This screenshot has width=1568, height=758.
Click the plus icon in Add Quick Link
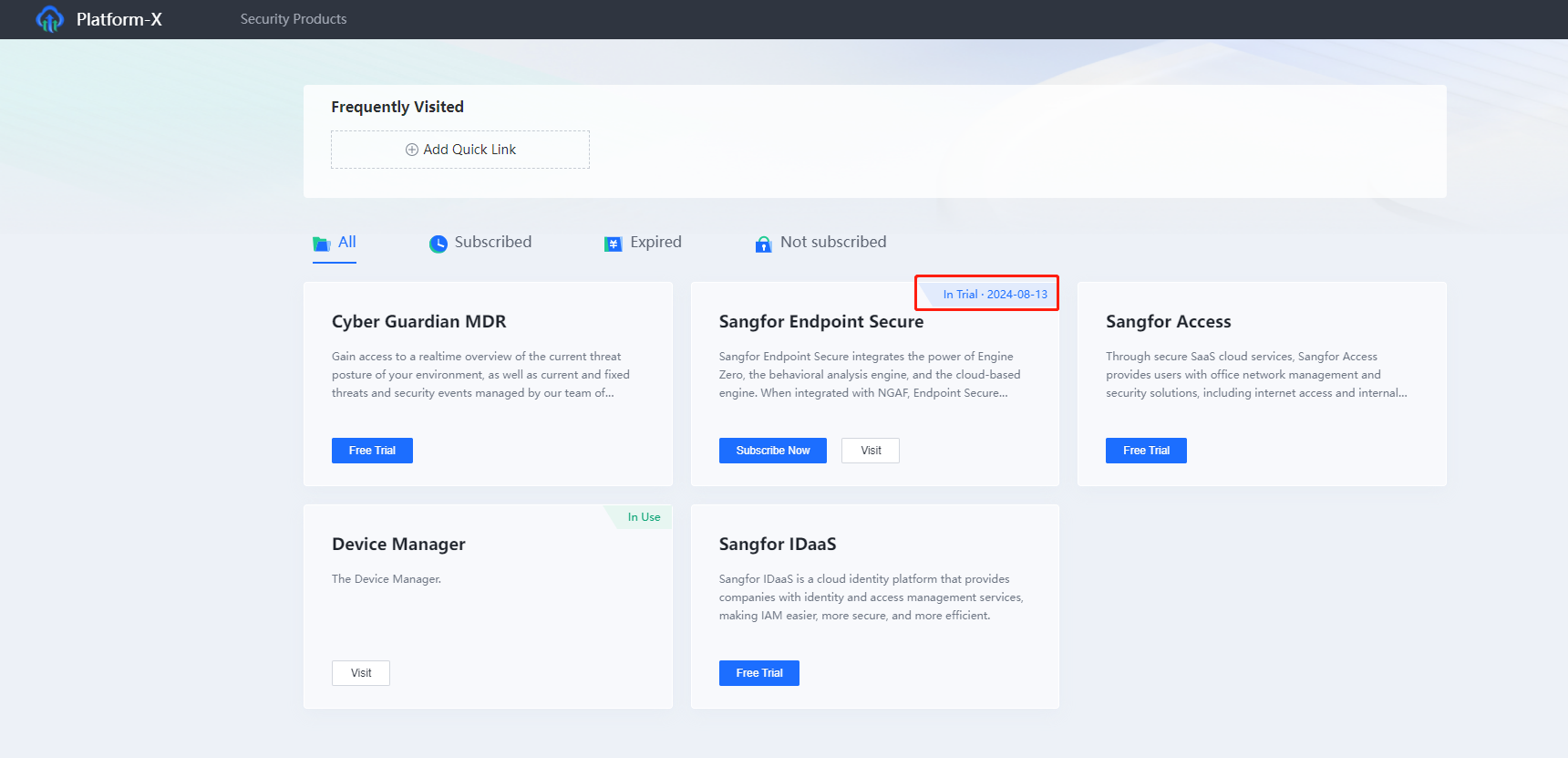click(412, 150)
